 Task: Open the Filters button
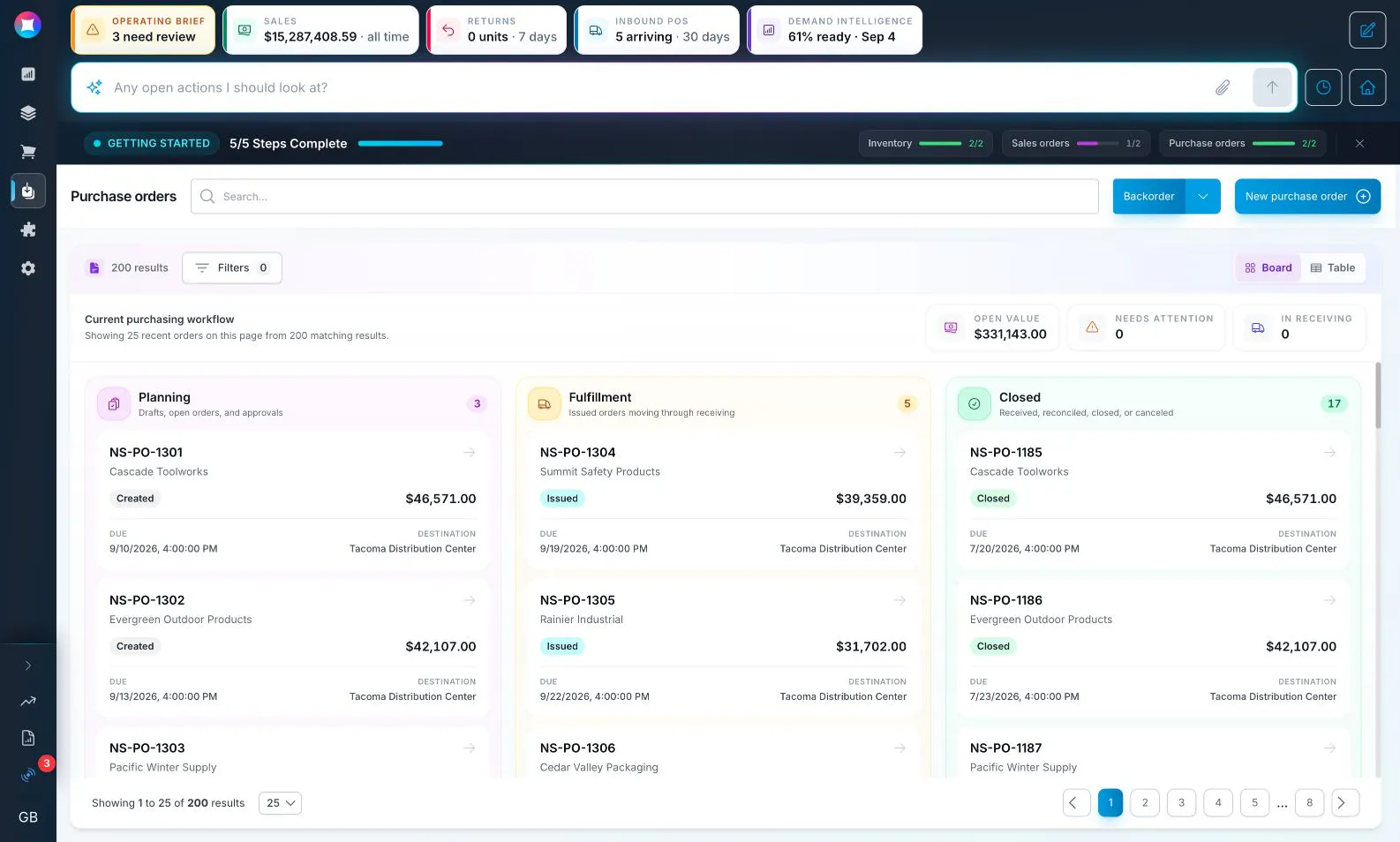232,267
